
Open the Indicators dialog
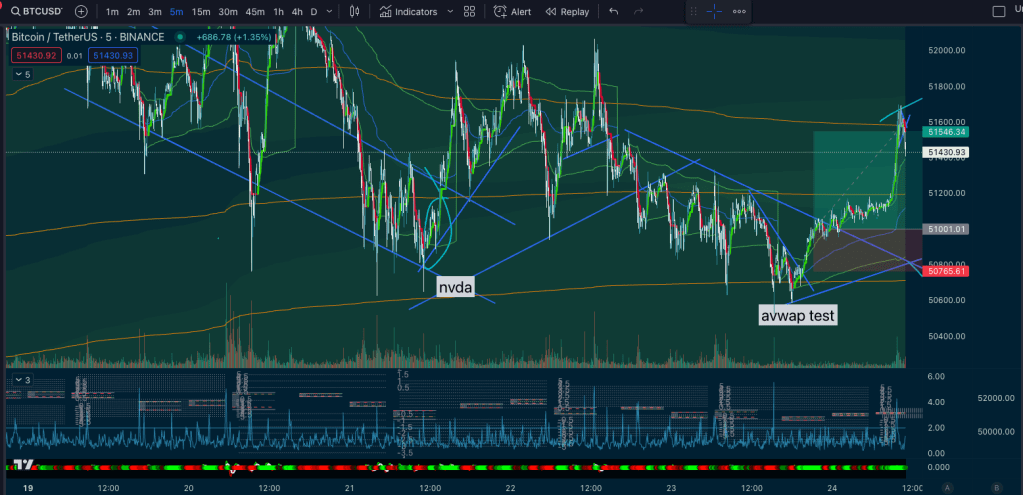tap(409, 12)
